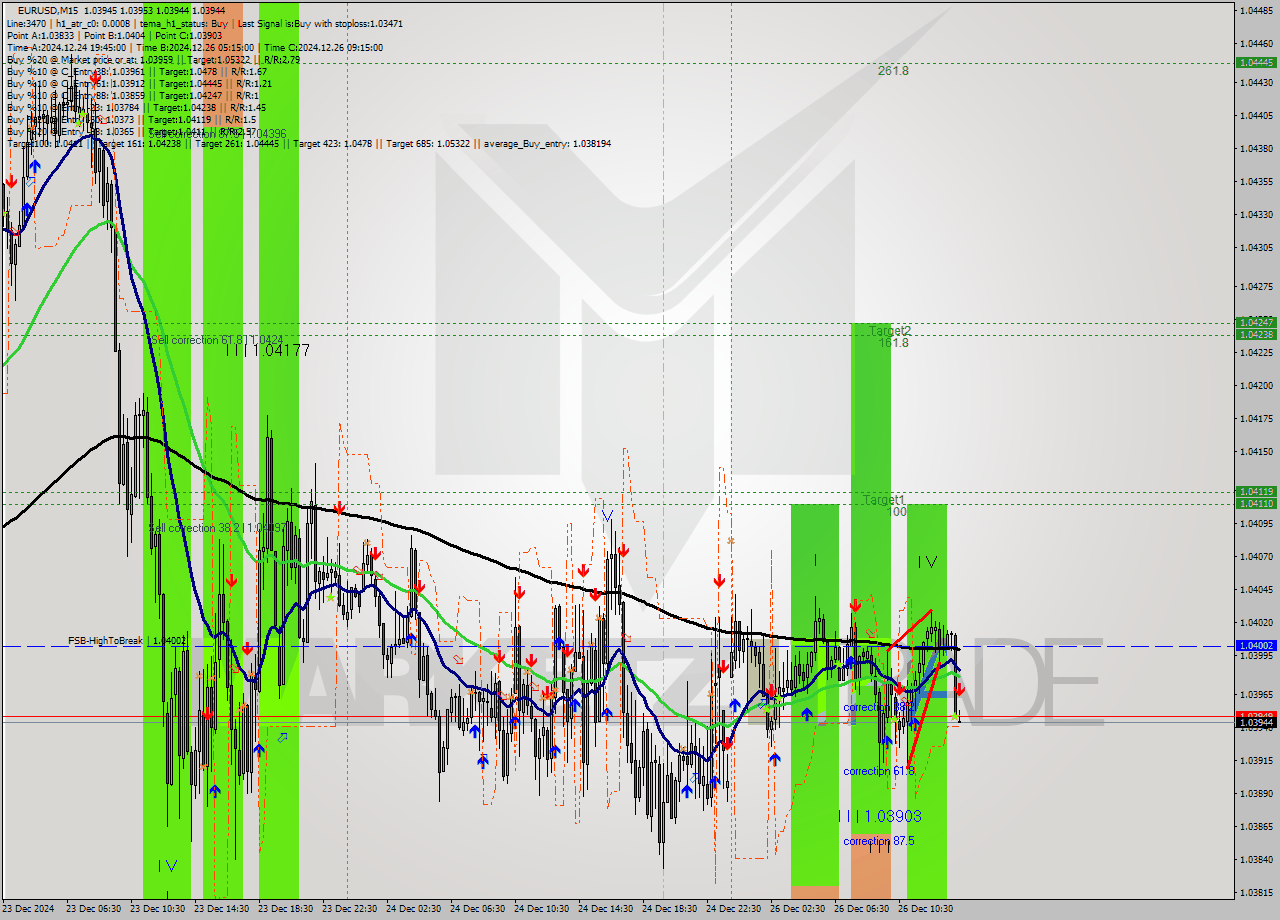This screenshot has height=920, width=1280.
Task: Click the 'Buy %20 @ Market price' line
Action: click(153, 59)
